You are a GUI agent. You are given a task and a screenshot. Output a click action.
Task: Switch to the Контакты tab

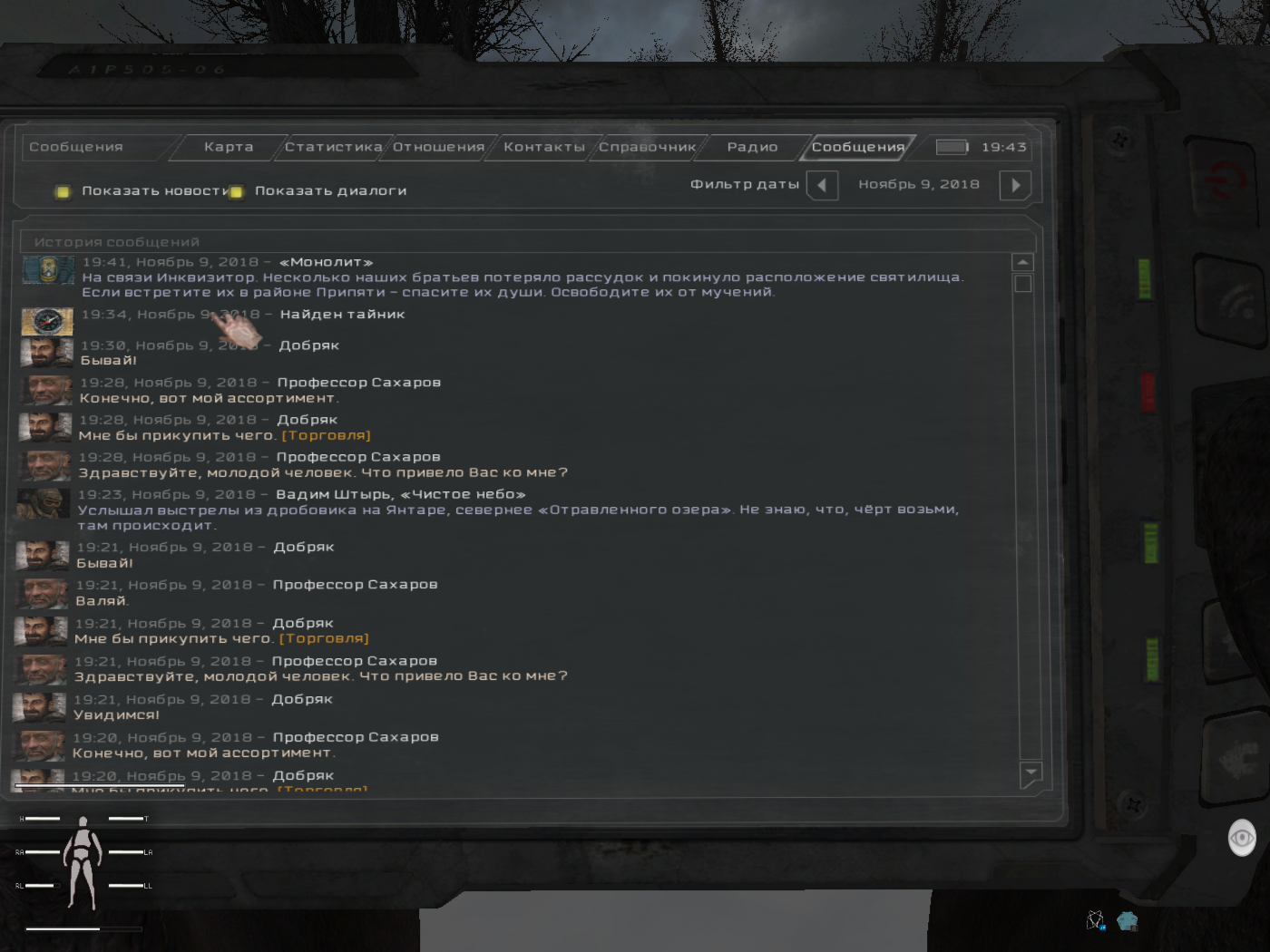pyautogui.click(x=543, y=147)
